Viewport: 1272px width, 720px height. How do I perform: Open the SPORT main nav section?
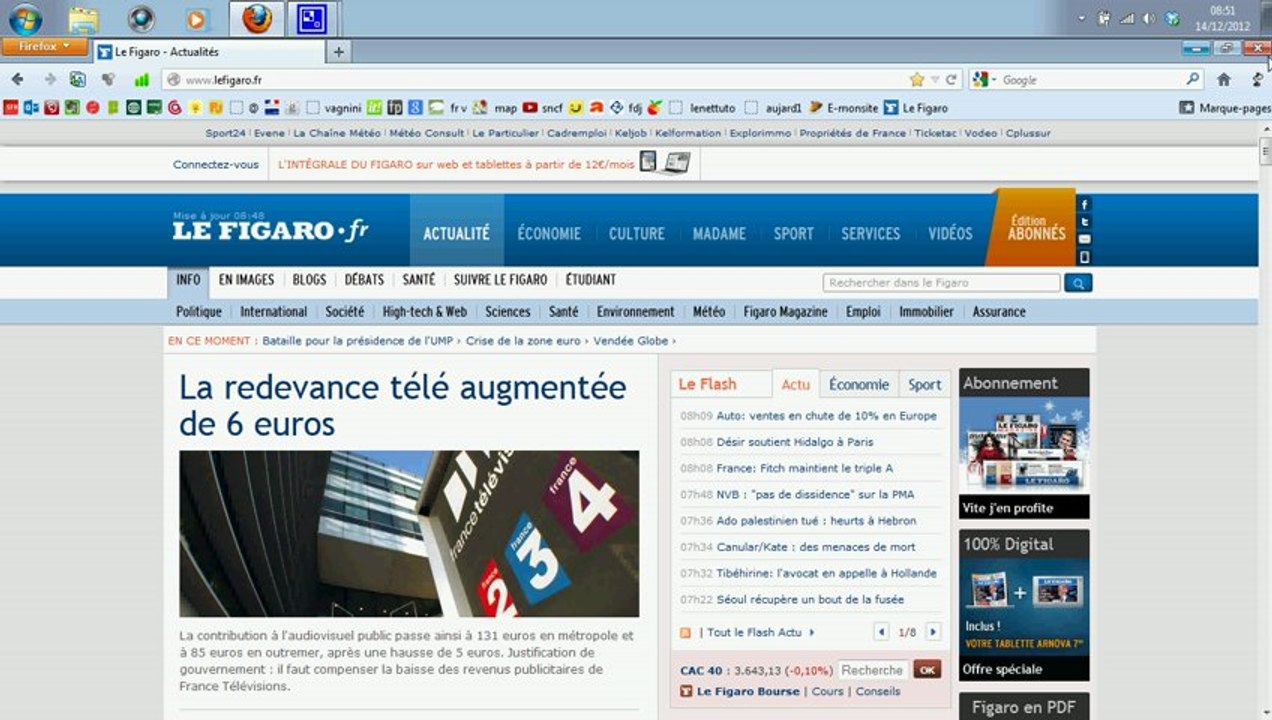pos(793,233)
